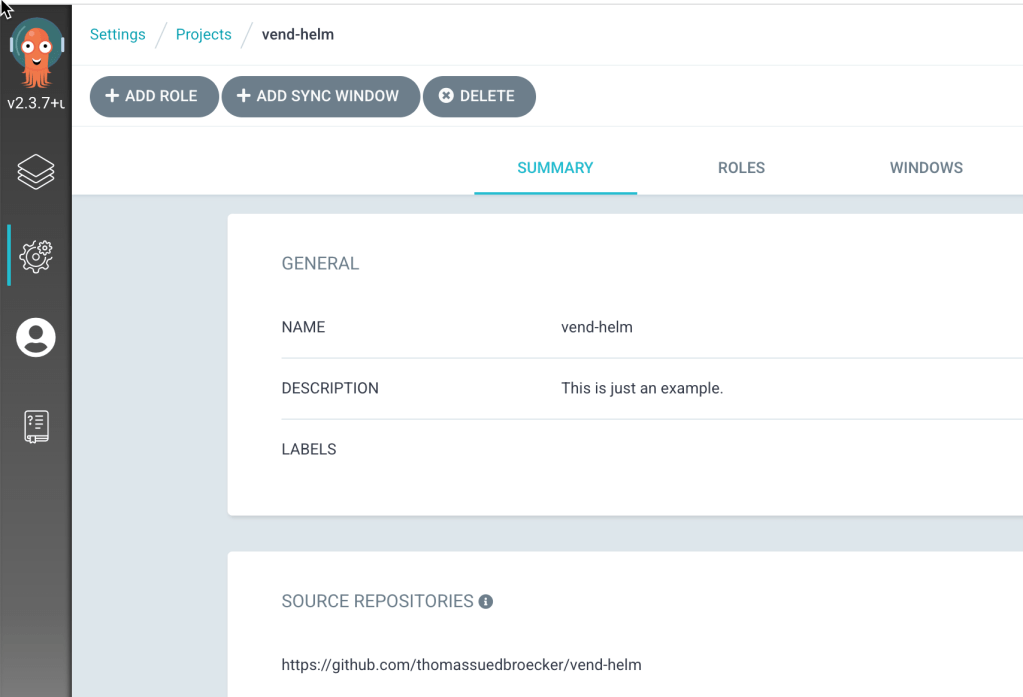Click the version label v2.3.7
This screenshot has height=697, width=1023.
point(36,103)
